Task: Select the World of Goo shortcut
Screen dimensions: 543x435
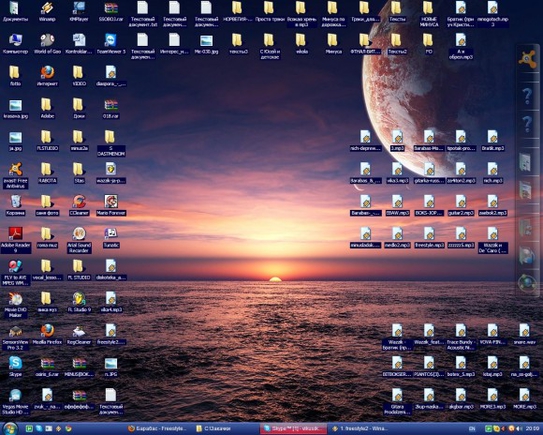Action: coord(47,44)
